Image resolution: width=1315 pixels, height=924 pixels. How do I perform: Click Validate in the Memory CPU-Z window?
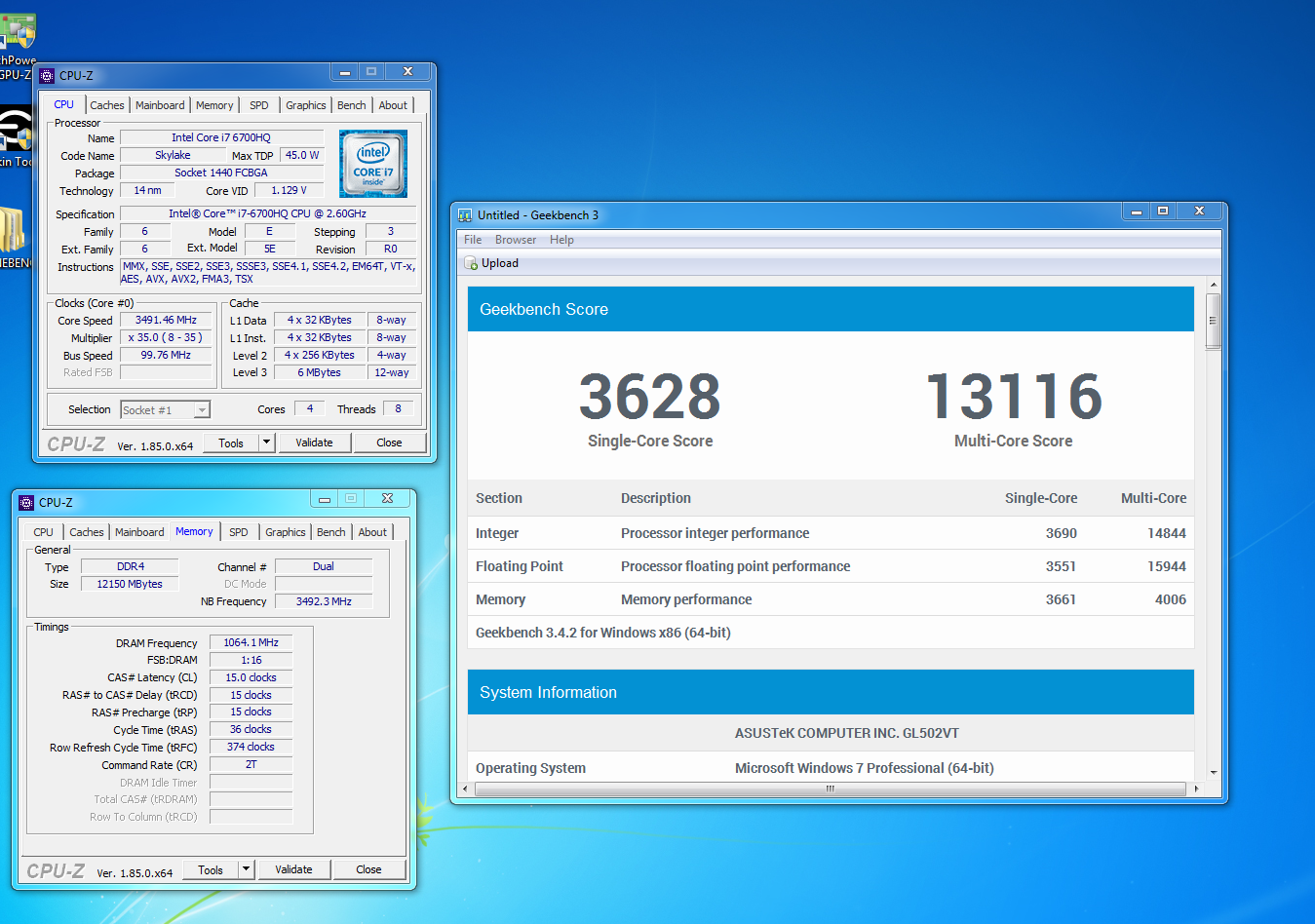click(293, 869)
